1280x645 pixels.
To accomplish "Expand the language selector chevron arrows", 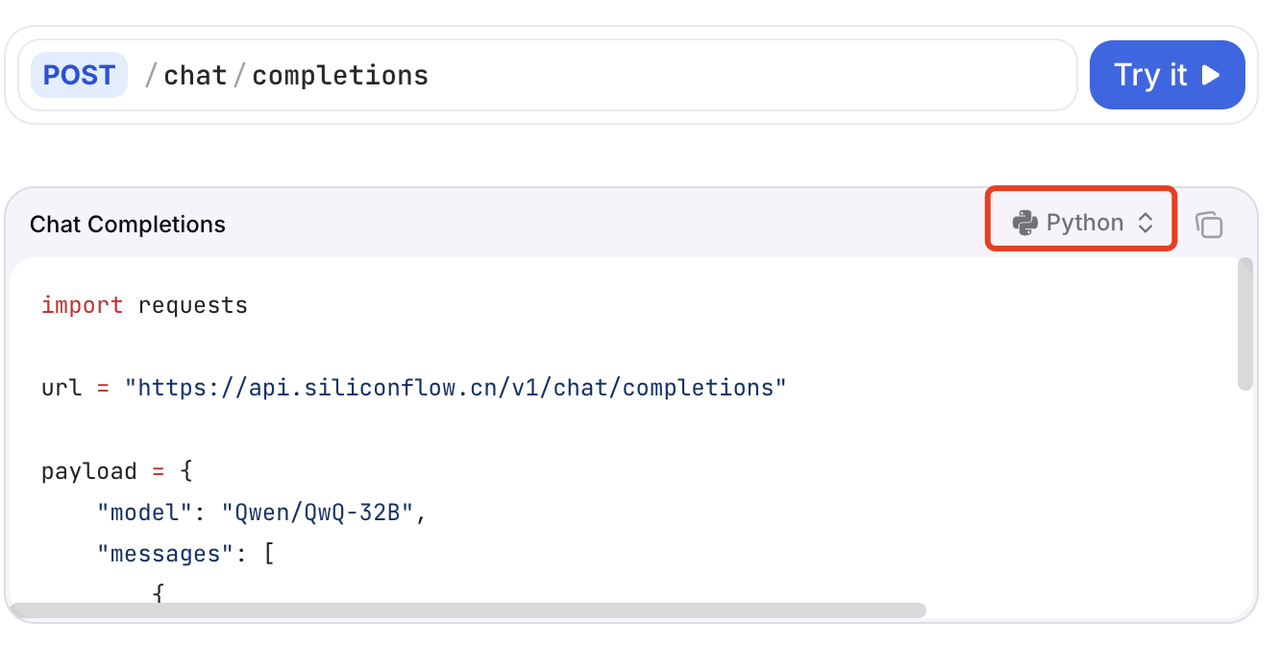I will coord(1145,223).
